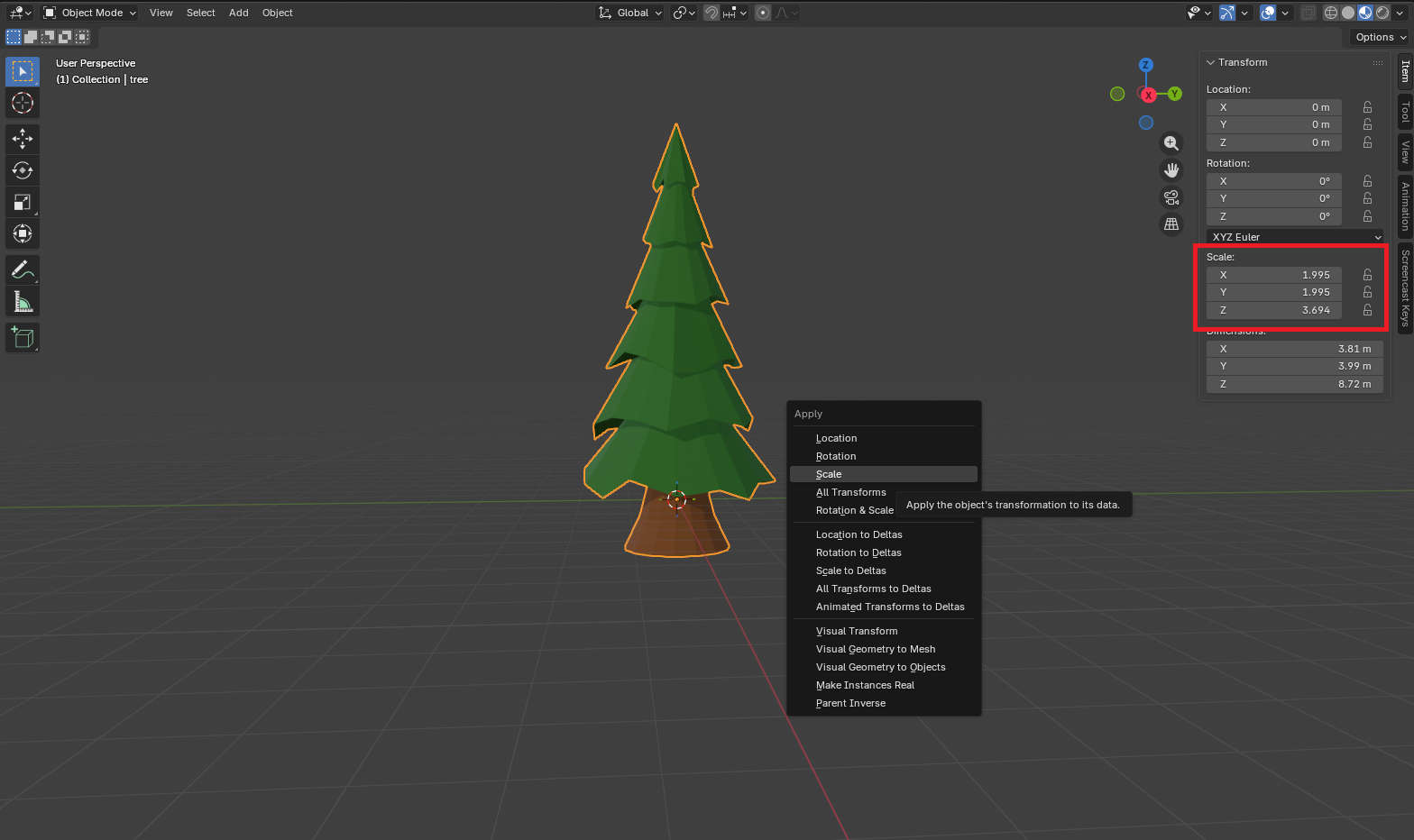Select the Add Cube tool

click(x=23, y=338)
